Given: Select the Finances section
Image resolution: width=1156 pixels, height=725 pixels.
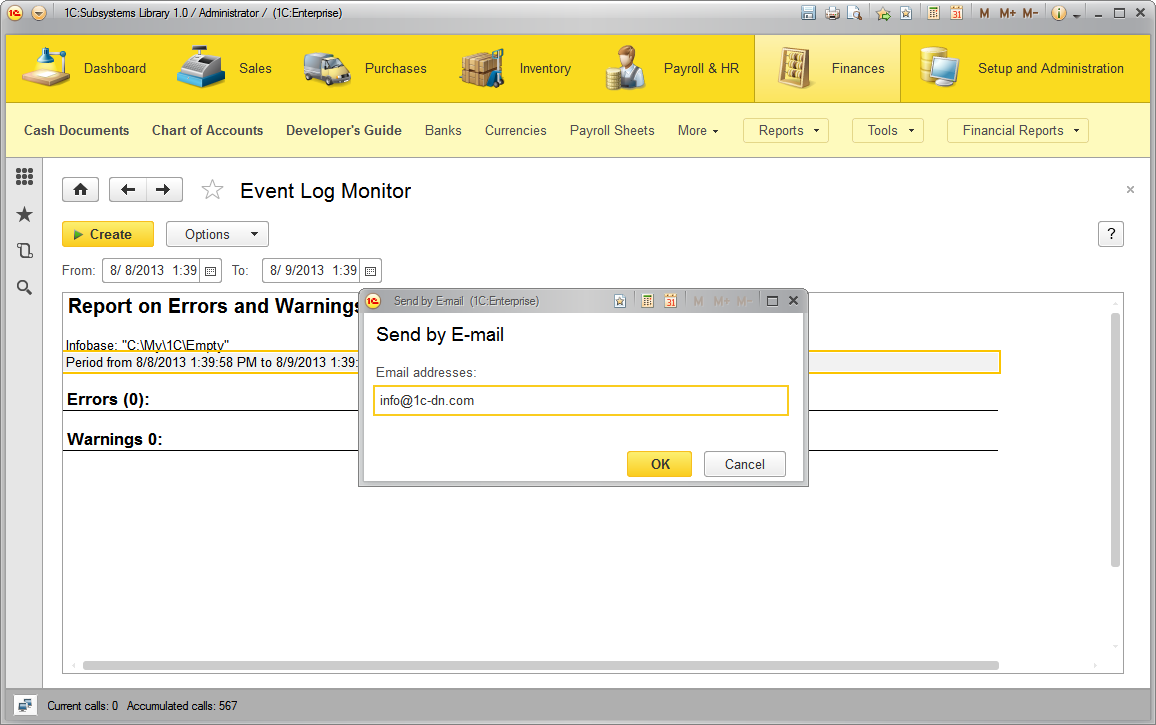Looking at the screenshot, I should 827,68.
